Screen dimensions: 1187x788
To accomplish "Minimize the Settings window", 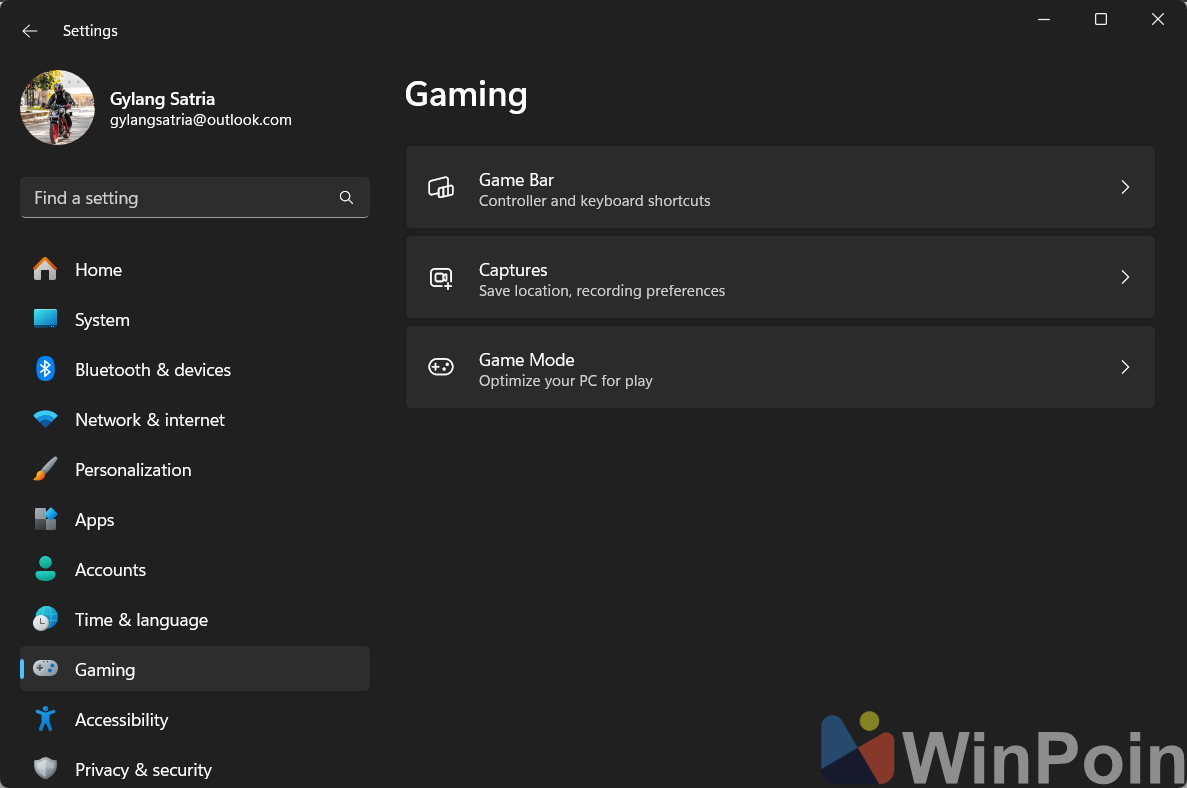I will click(1044, 19).
